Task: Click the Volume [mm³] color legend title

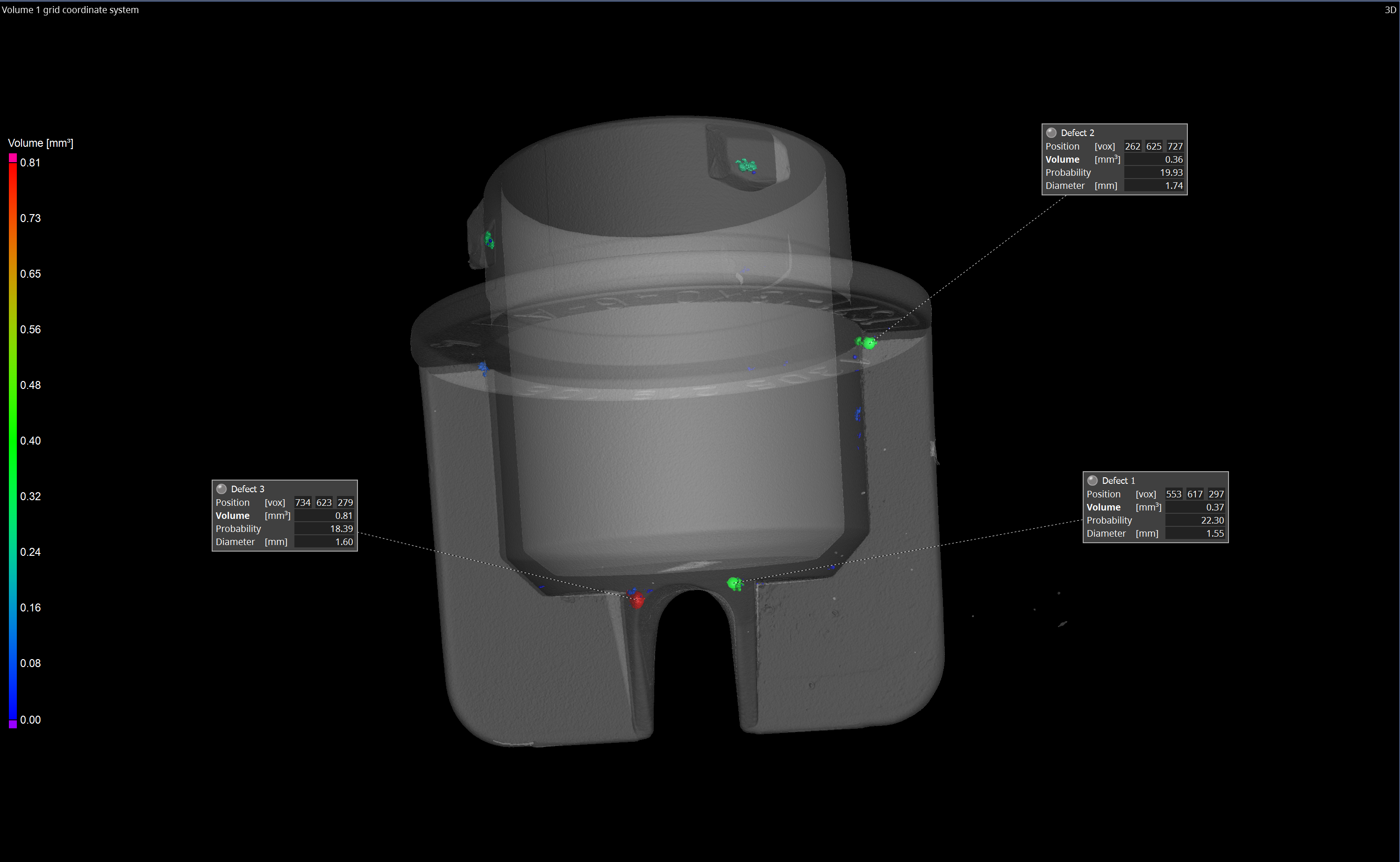Action: (41, 143)
